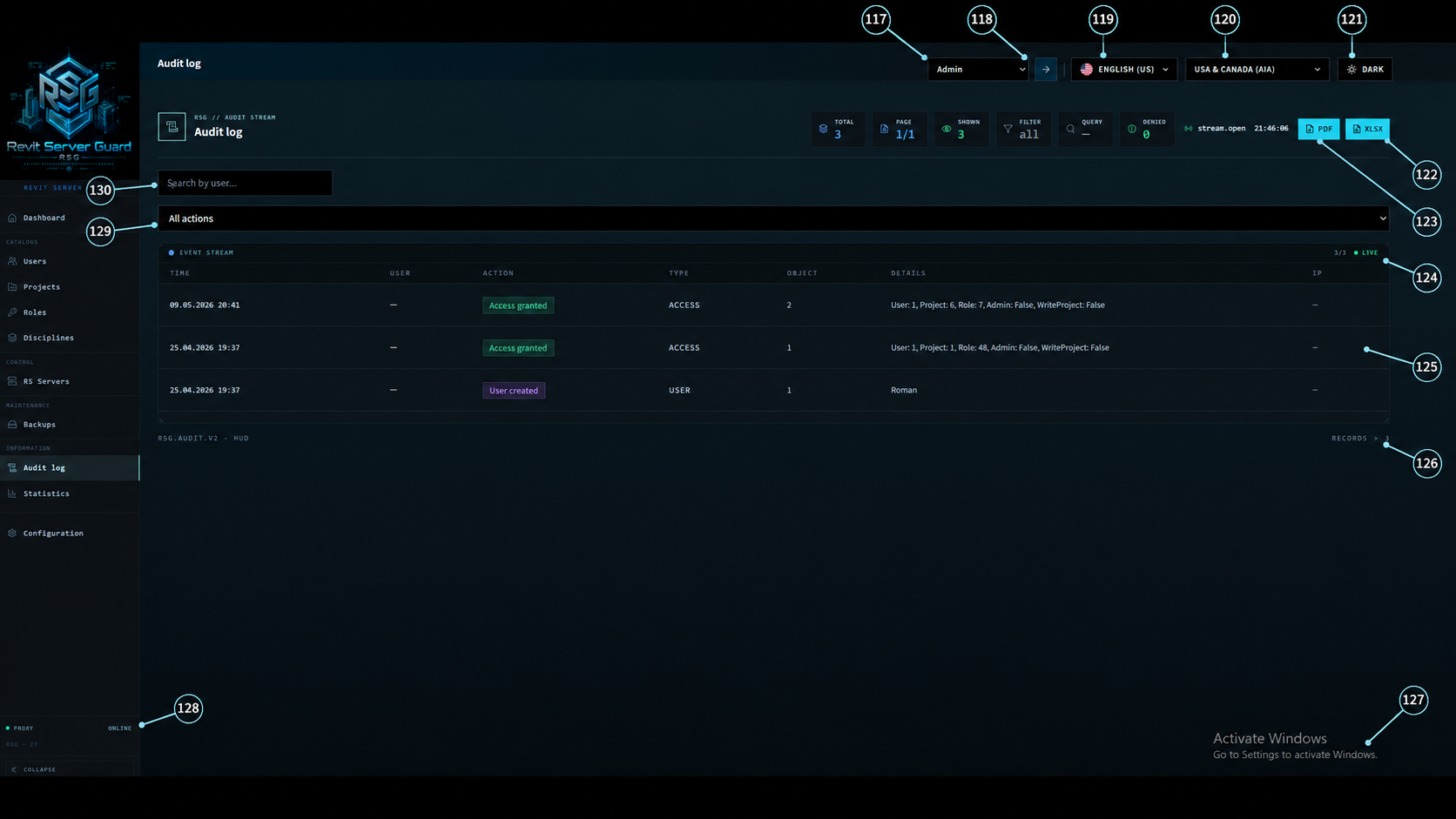Open the All actions filter dropdown
The height and width of the screenshot is (819, 1456).
coord(773,218)
